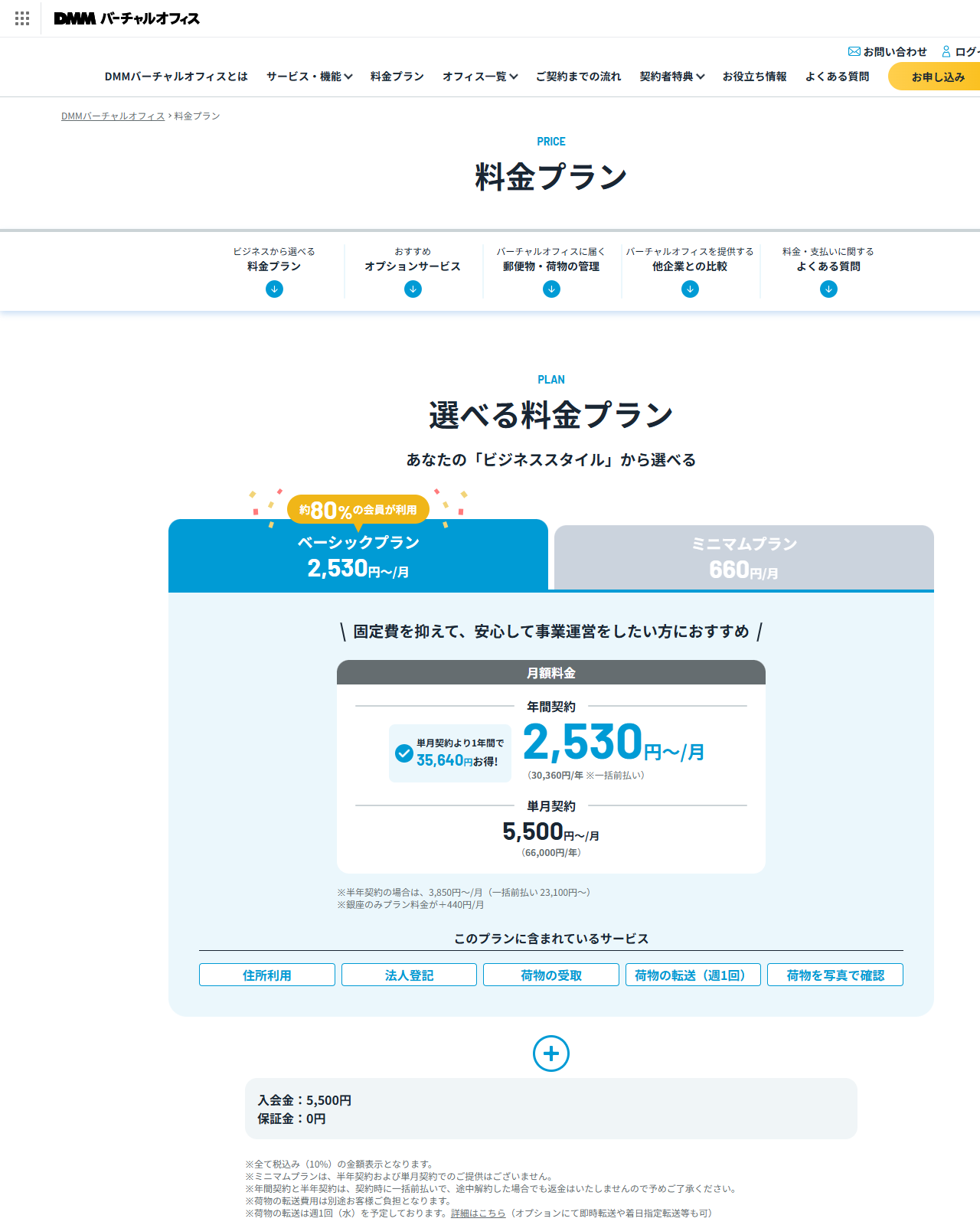Open よくある質問 in the top navigation

pos(838,77)
